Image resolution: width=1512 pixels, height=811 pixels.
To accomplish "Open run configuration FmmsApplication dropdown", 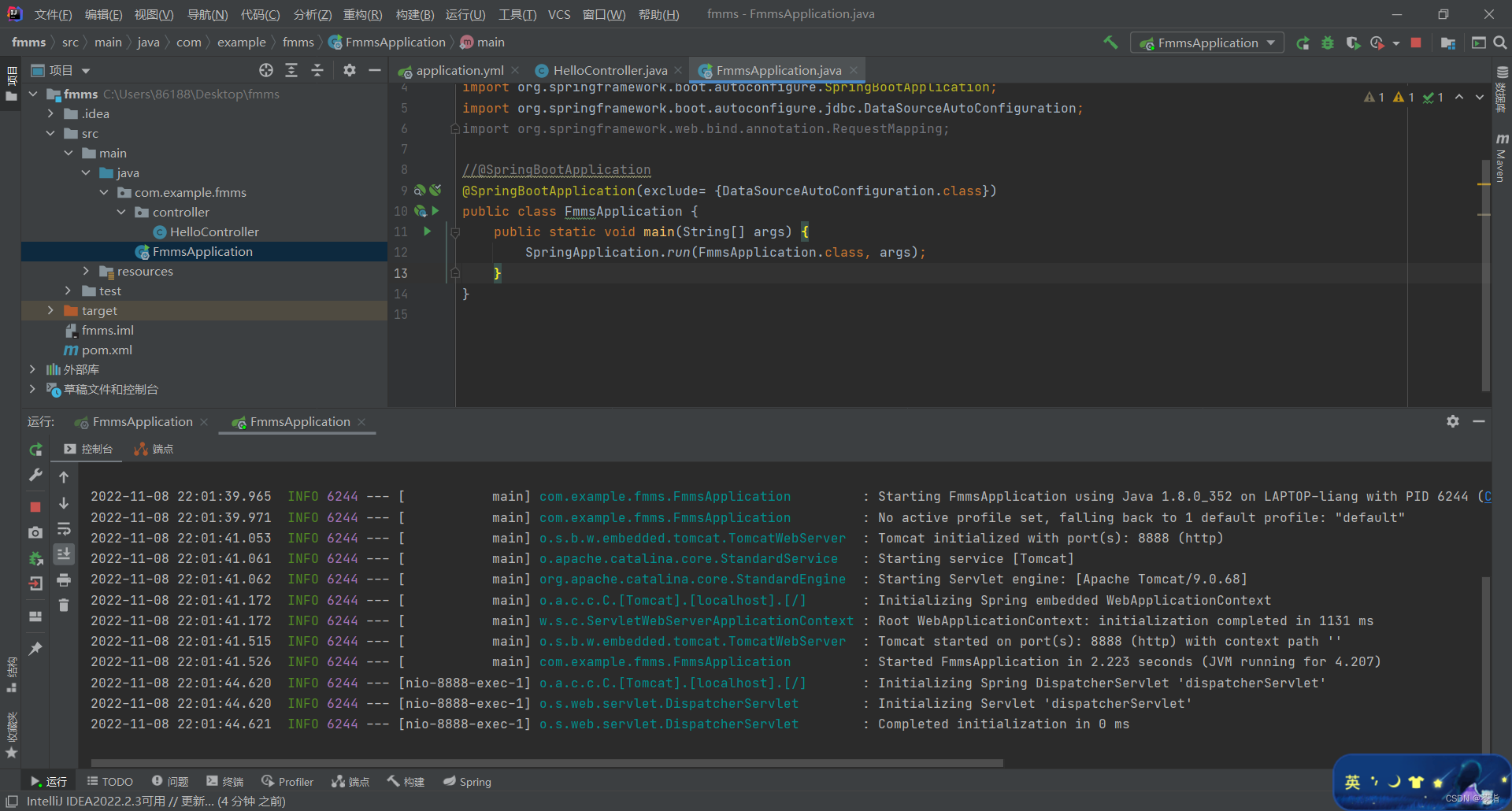I will pos(1207,43).
